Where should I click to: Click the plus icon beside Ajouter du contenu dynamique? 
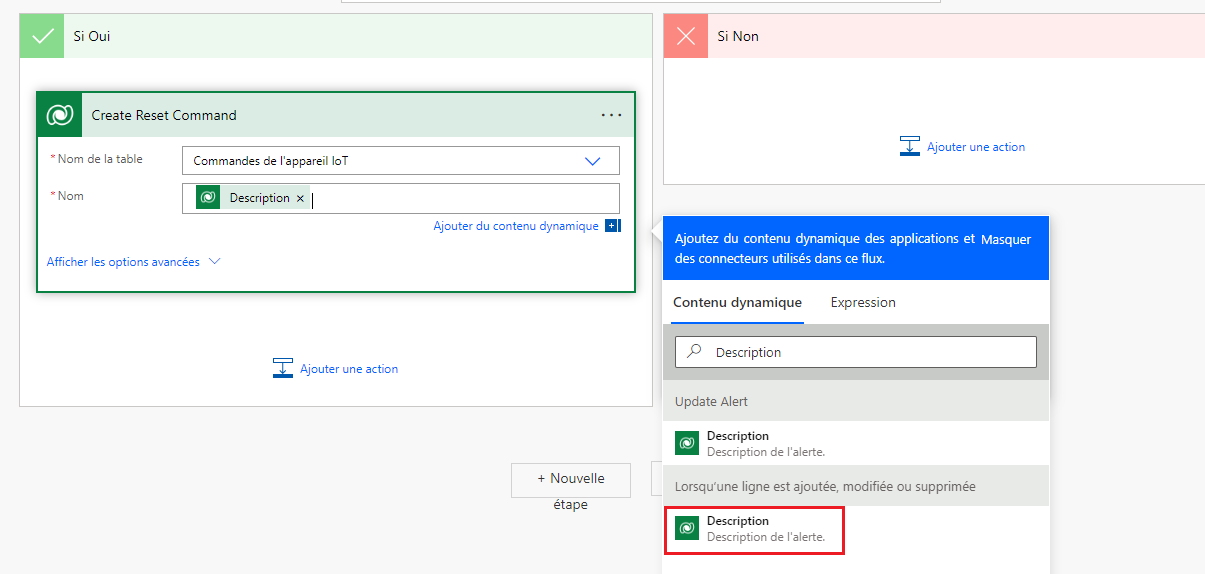click(x=612, y=226)
